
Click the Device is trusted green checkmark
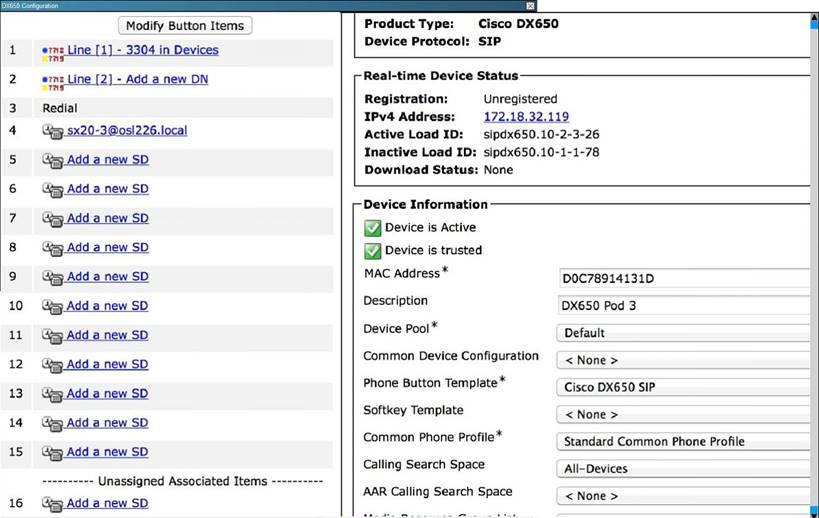click(x=372, y=250)
